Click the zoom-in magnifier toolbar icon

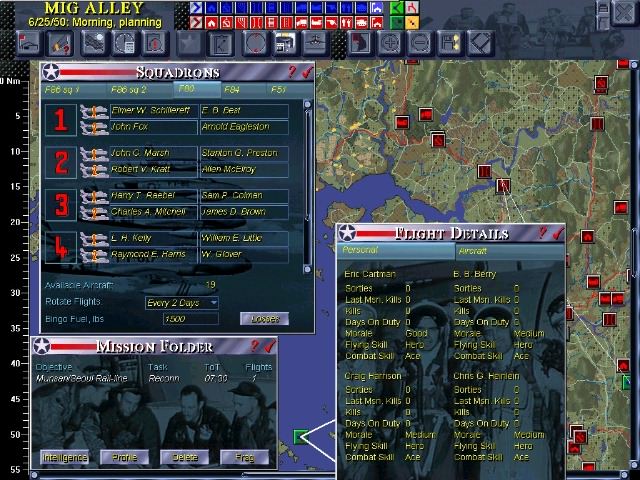tap(390, 43)
